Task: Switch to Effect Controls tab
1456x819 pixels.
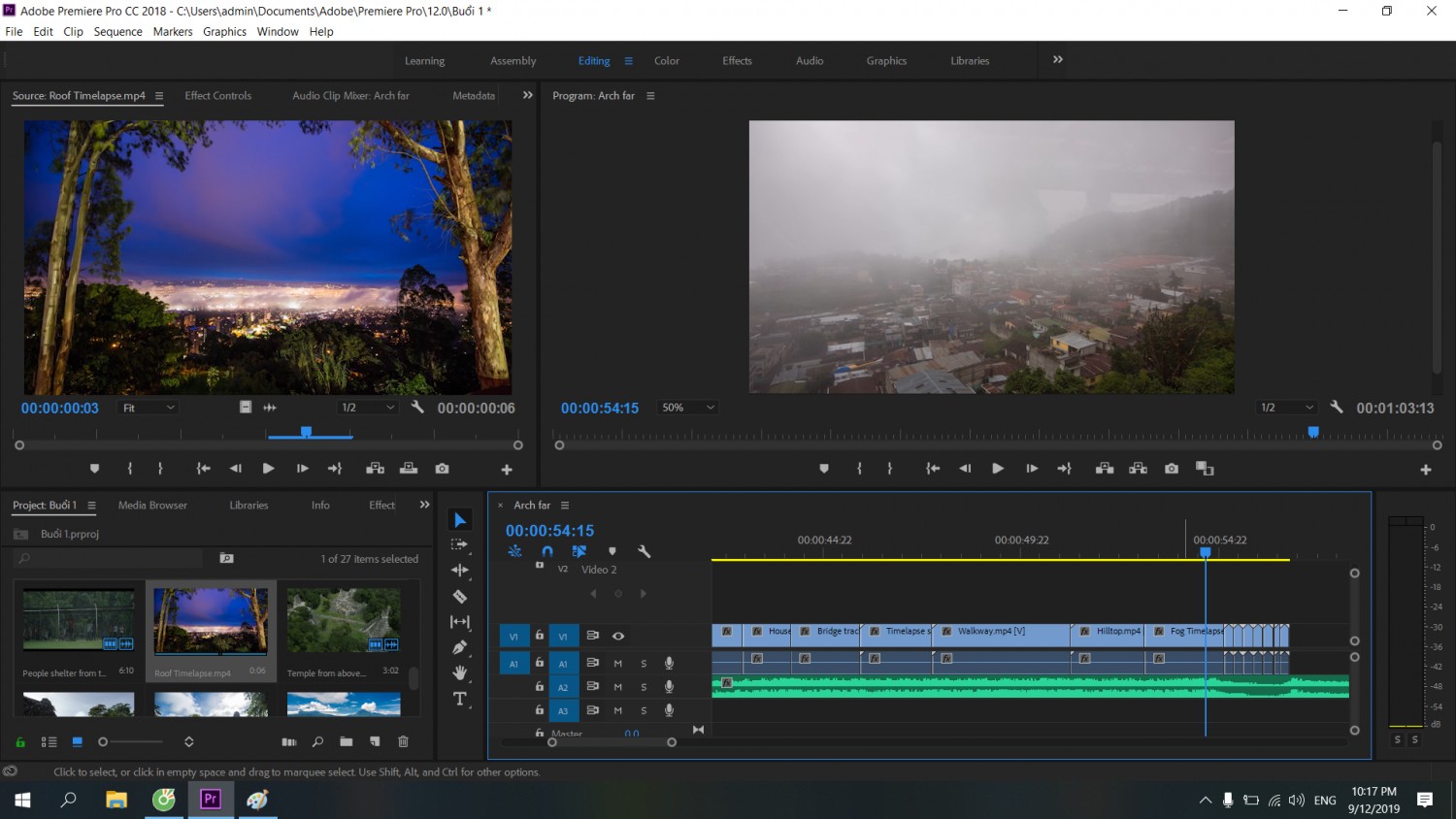Action: point(218,96)
